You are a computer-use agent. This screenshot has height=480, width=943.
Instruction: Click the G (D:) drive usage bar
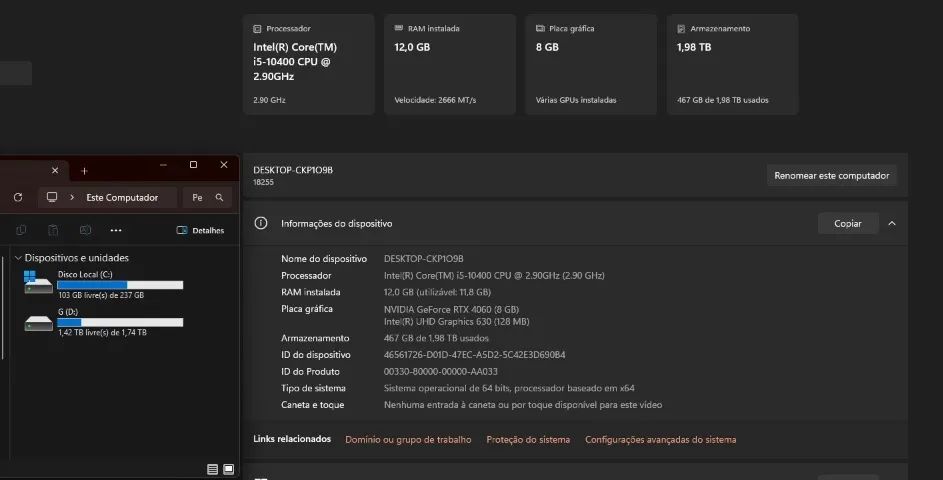click(x=120, y=322)
